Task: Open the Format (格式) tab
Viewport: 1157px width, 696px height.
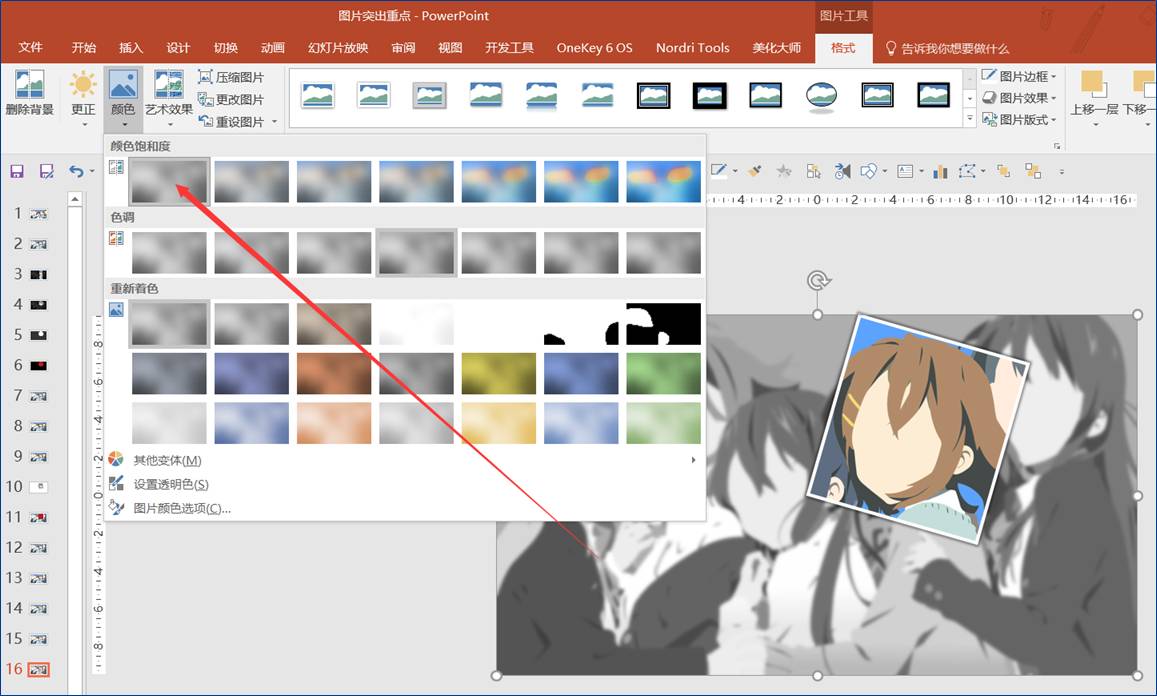Action: click(843, 48)
